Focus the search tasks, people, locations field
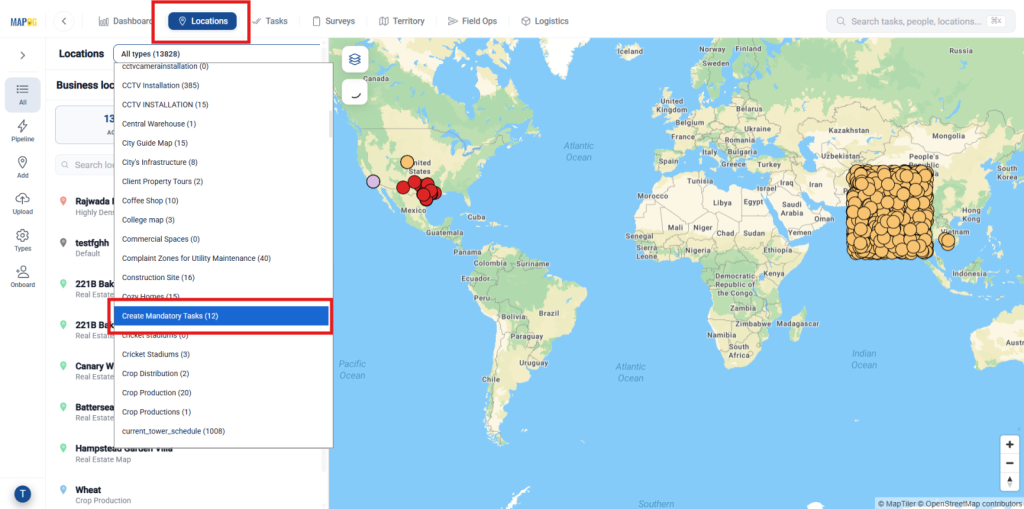This screenshot has width=1024, height=509. tap(920, 21)
